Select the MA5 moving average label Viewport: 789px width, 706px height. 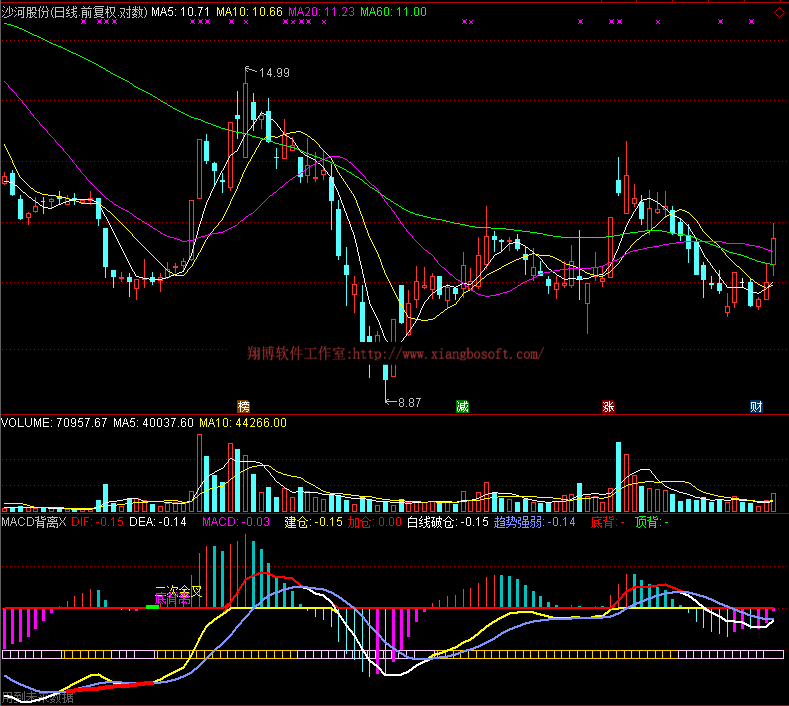[179, 12]
